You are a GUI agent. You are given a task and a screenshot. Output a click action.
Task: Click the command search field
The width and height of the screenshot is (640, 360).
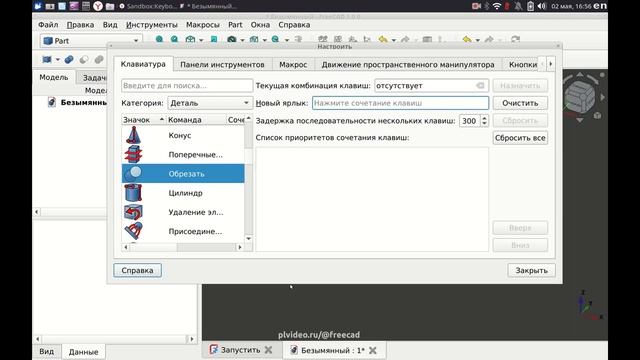[x=187, y=86]
